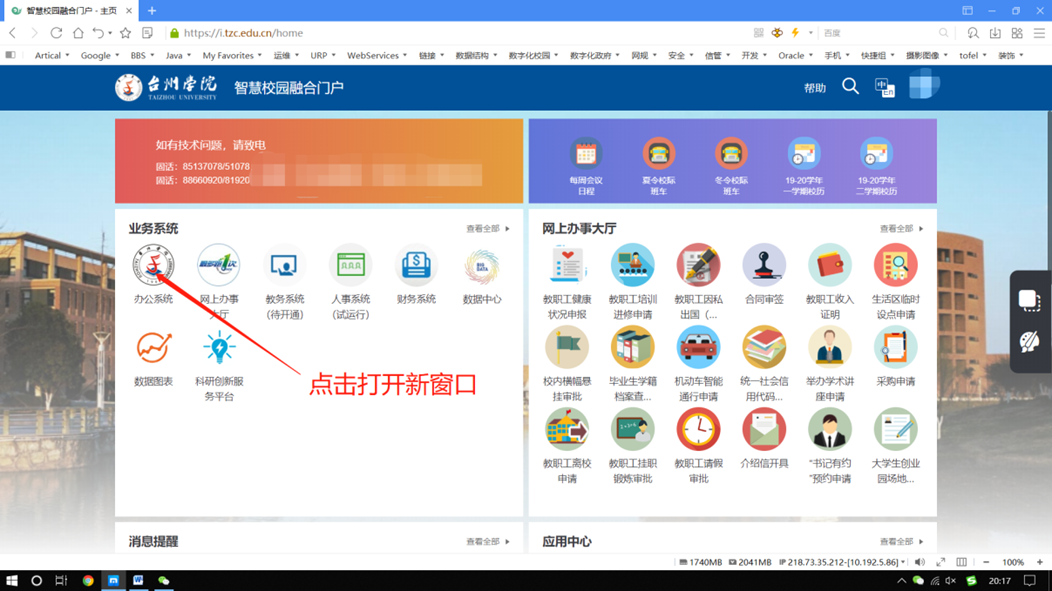This screenshot has width=1052, height=591.
Task: Toggle the browser mute speaker icon in status bar
Action: pyautogui.click(x=920, y=563)
